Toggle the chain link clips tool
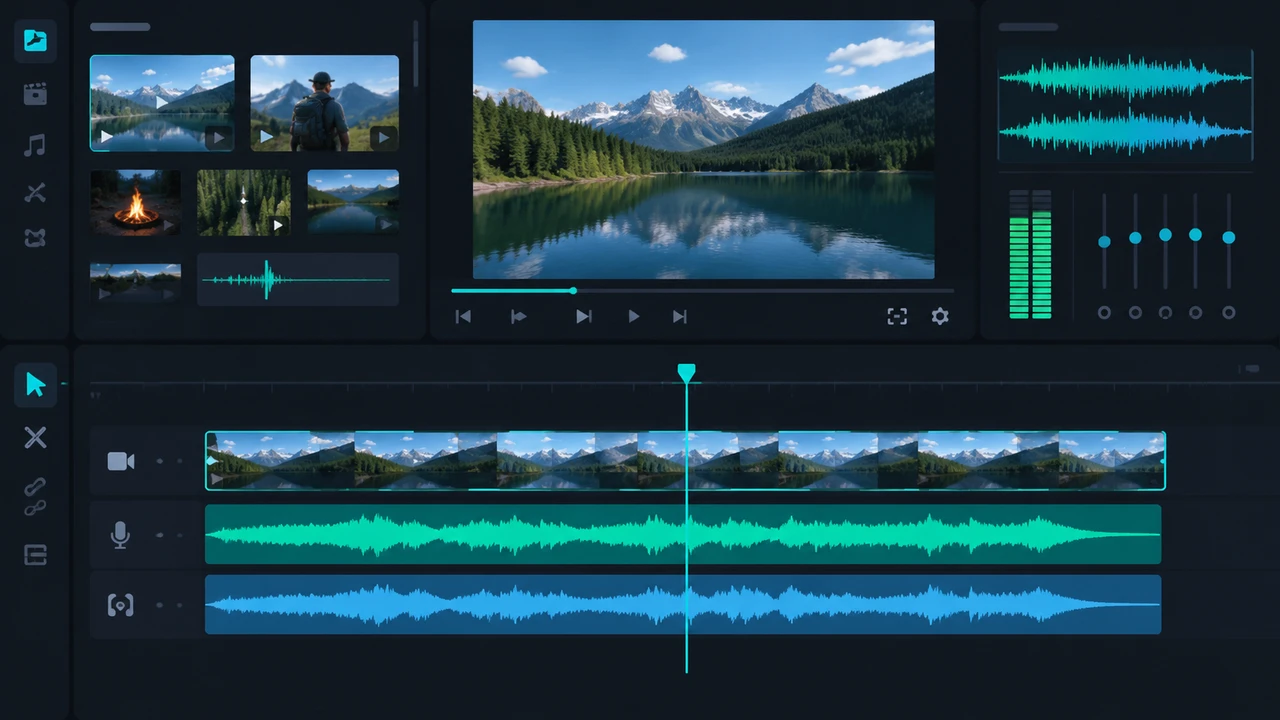This screenshot has width=1280, height=720. [35, 497]
